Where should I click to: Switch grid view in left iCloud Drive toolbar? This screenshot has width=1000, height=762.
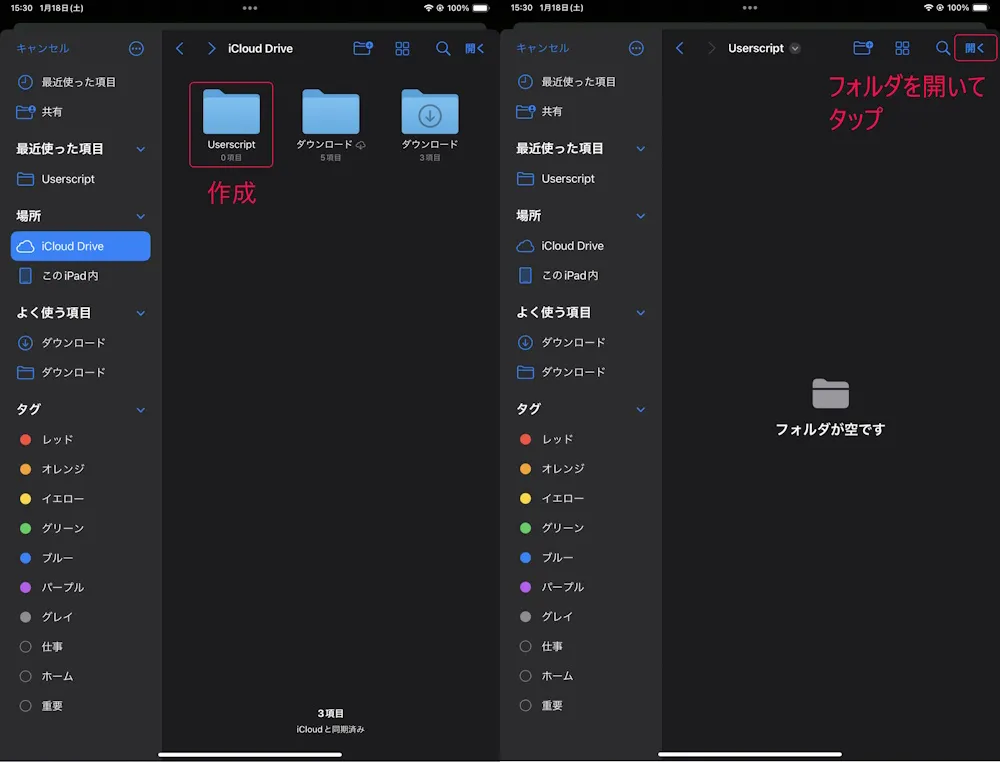pos(402,48)
